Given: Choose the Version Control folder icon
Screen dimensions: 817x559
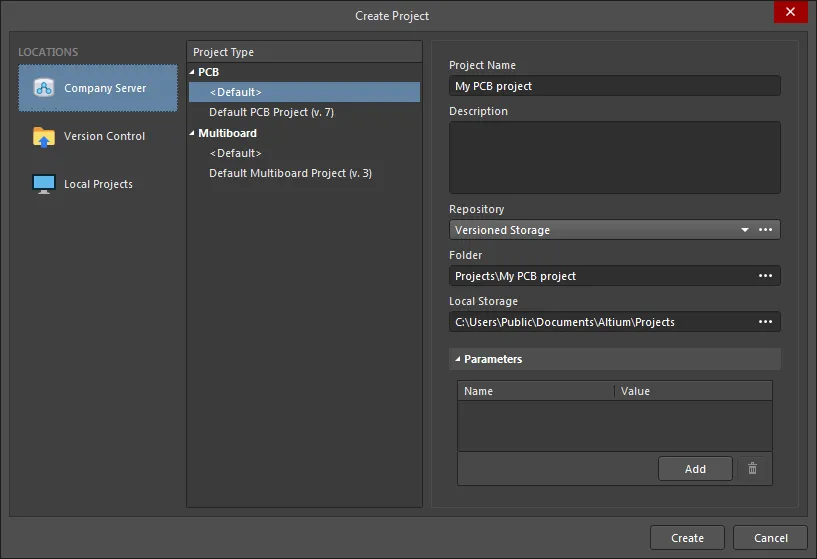Looking at the screenshot, I should [44, 136].
